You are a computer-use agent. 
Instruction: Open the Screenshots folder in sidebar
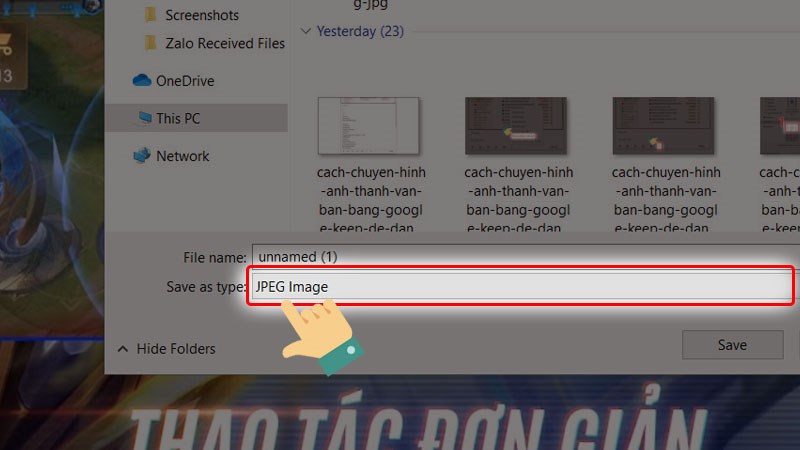pyautogui.click(x=202, y=15)
